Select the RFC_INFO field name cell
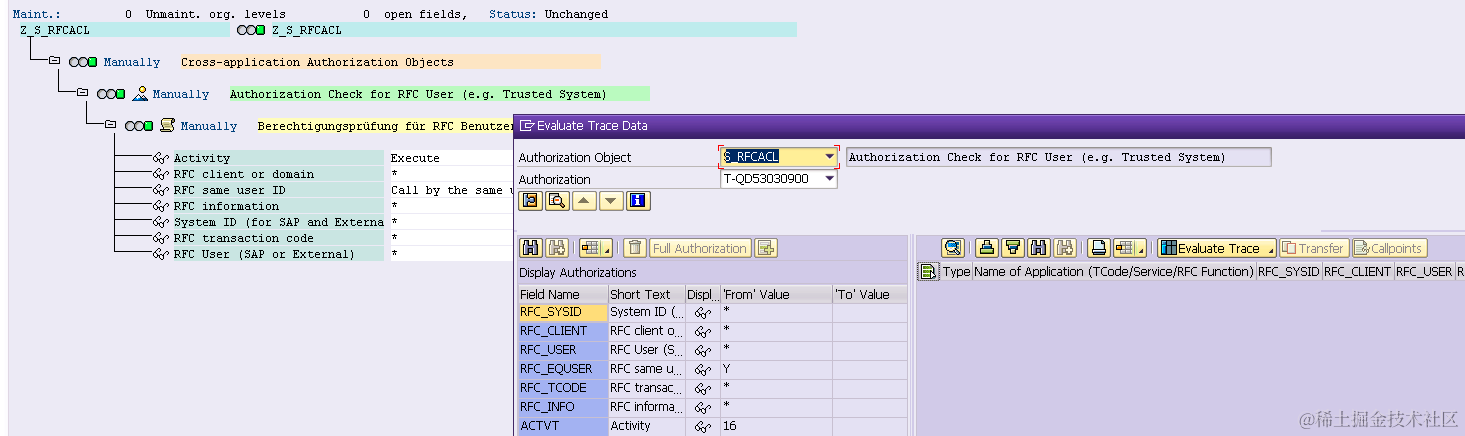Screen dimensions: 1465x436 [x=563, y=407]
